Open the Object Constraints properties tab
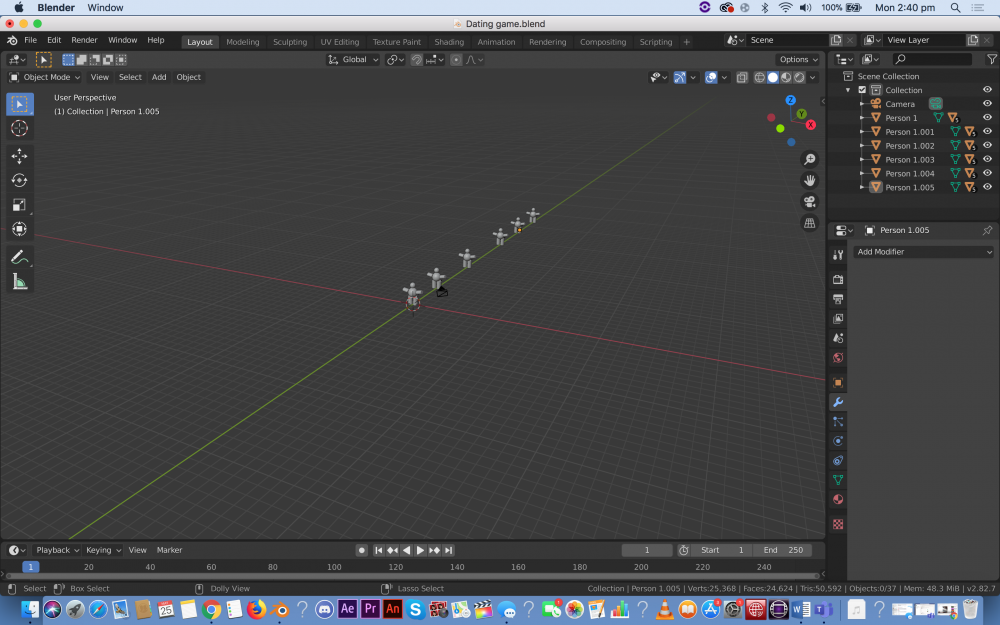Viewport: 1000px width, 625px height. [838, 460]
